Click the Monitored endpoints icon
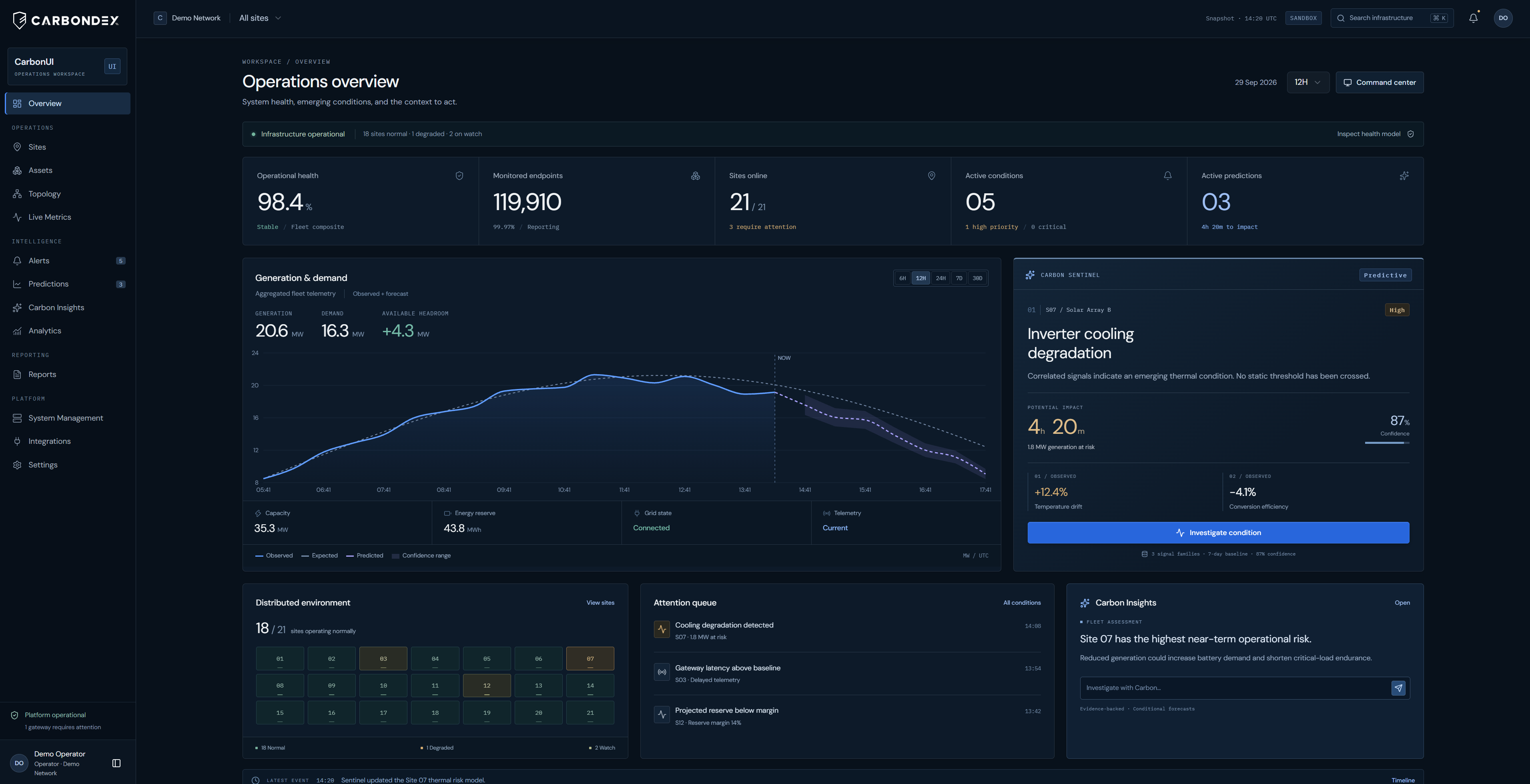 coord(696,176)
